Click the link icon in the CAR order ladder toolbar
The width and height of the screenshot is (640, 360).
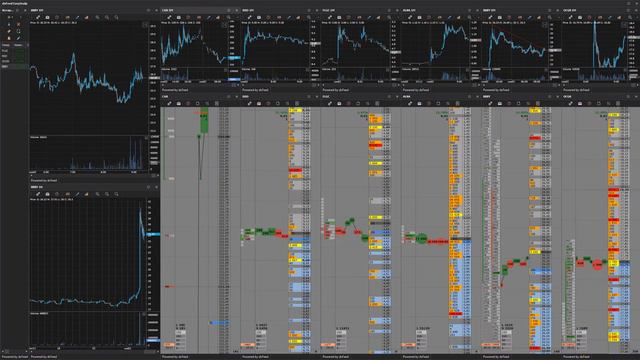click(169, 104)
